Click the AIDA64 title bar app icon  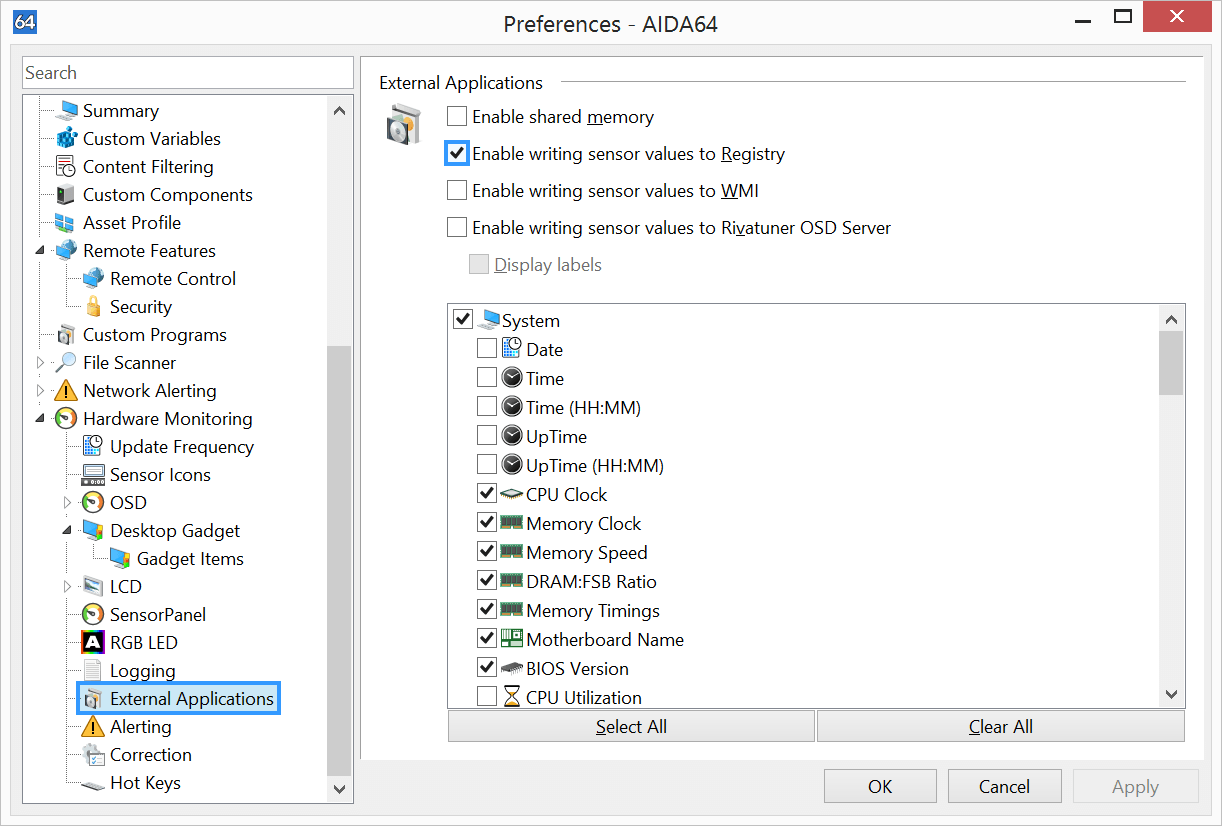[25, 21]
